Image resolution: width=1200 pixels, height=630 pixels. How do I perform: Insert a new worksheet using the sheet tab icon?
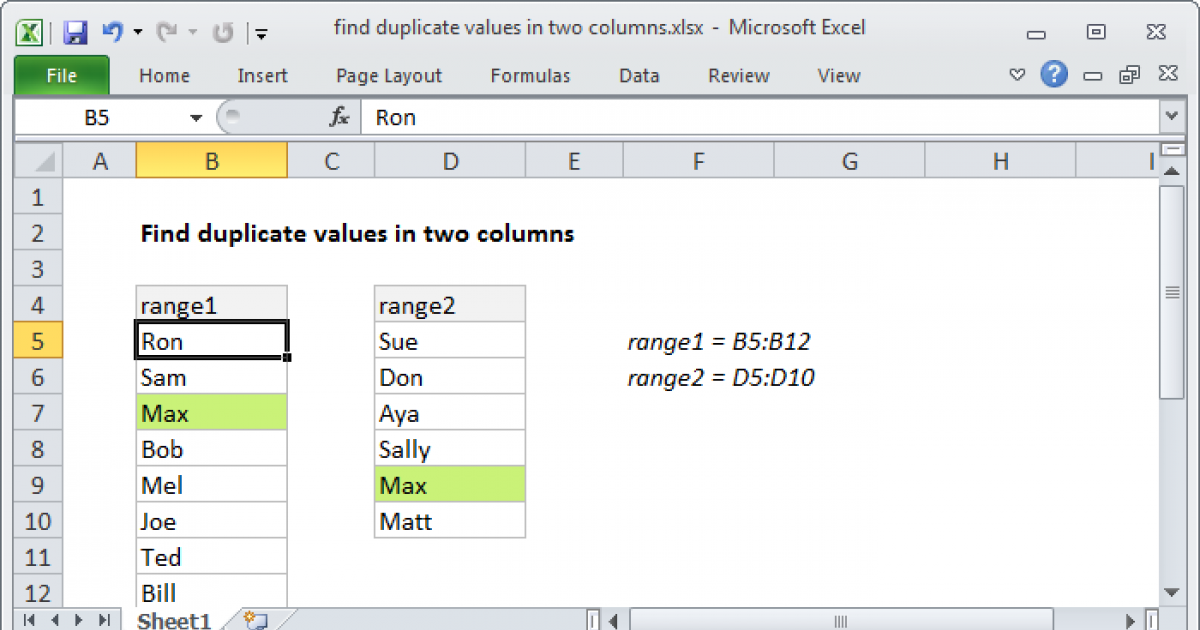pos(253,620)
